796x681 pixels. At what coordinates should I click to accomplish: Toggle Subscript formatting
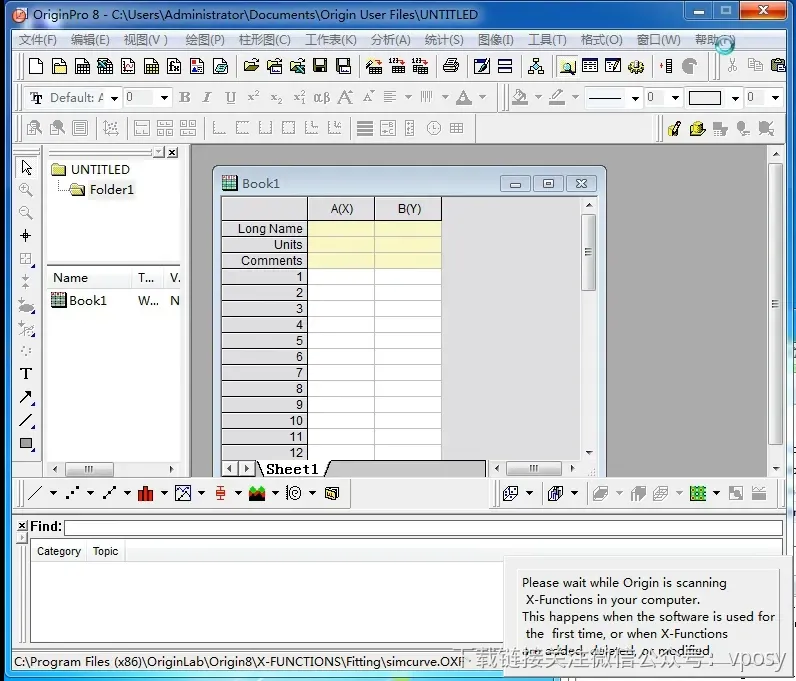pos(276,97)
